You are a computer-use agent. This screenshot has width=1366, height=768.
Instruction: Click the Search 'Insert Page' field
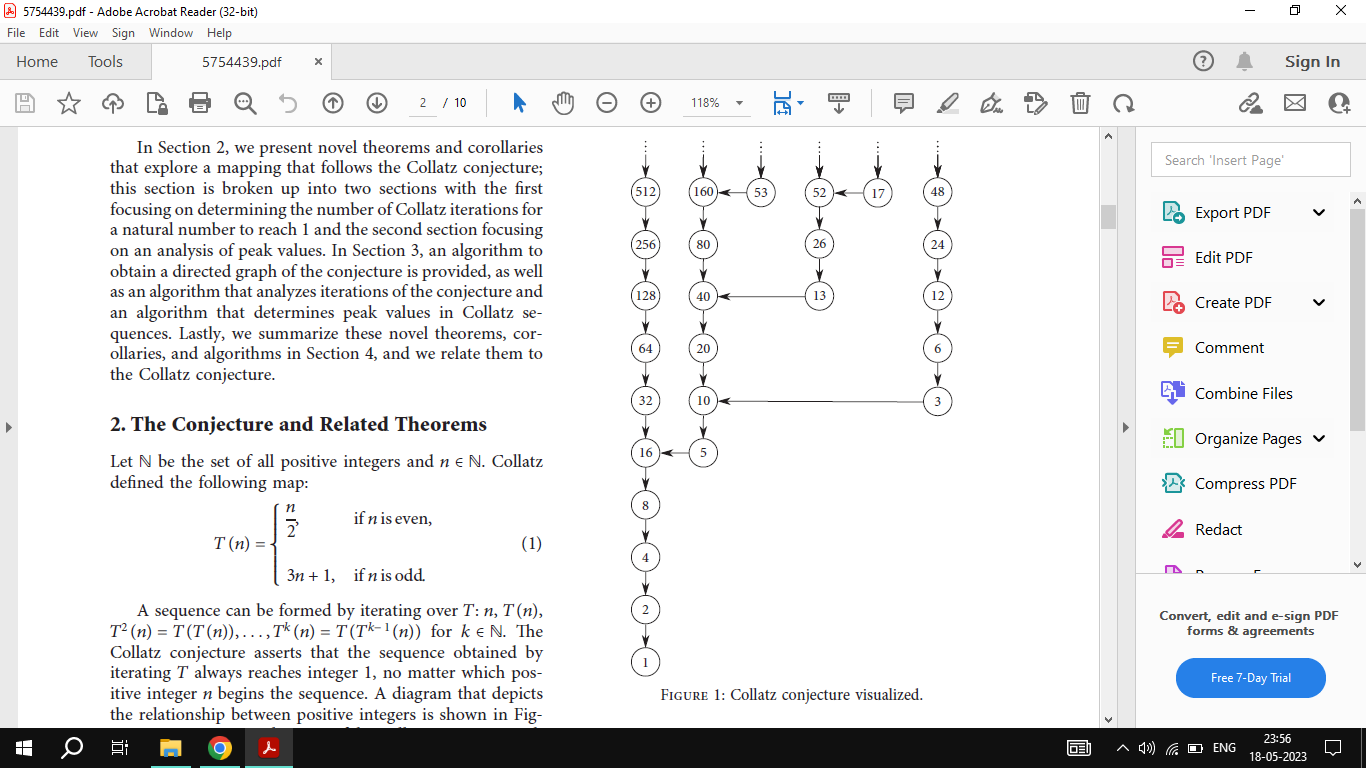coord(1250,160)
